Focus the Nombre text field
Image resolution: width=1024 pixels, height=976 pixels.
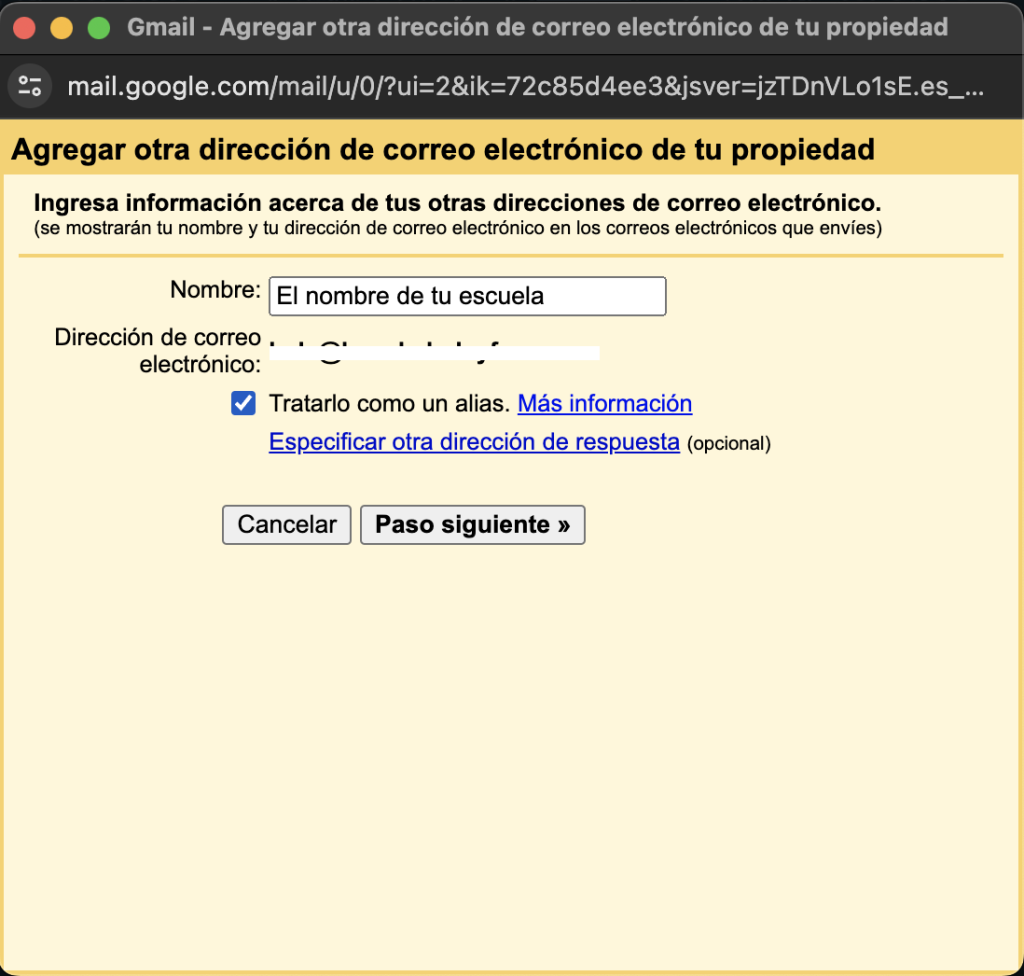click(467, 296)
